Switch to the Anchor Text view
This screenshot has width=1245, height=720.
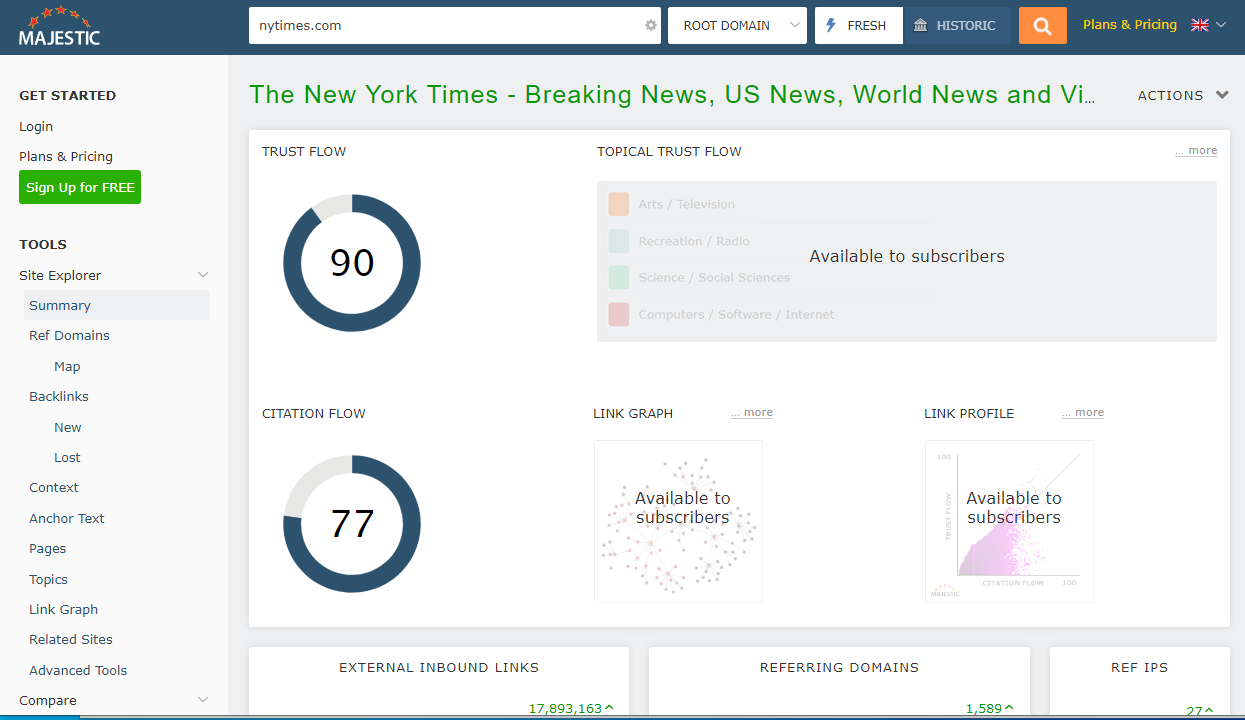pyautogui.click(x=66, y=518)
